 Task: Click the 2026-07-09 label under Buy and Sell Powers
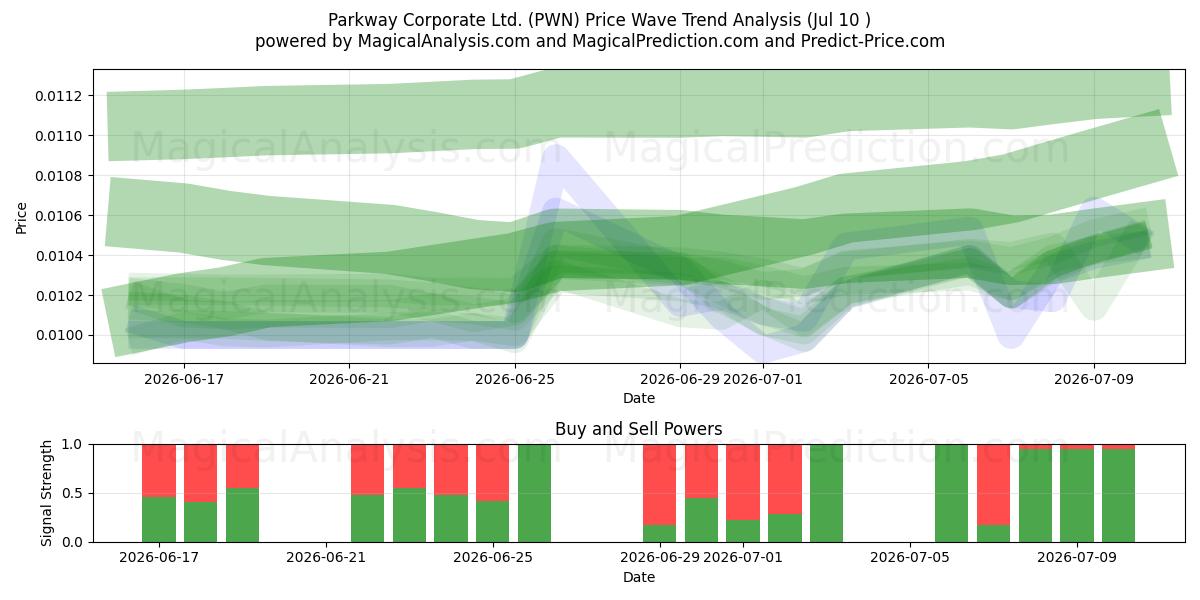tap(1077, 558)
